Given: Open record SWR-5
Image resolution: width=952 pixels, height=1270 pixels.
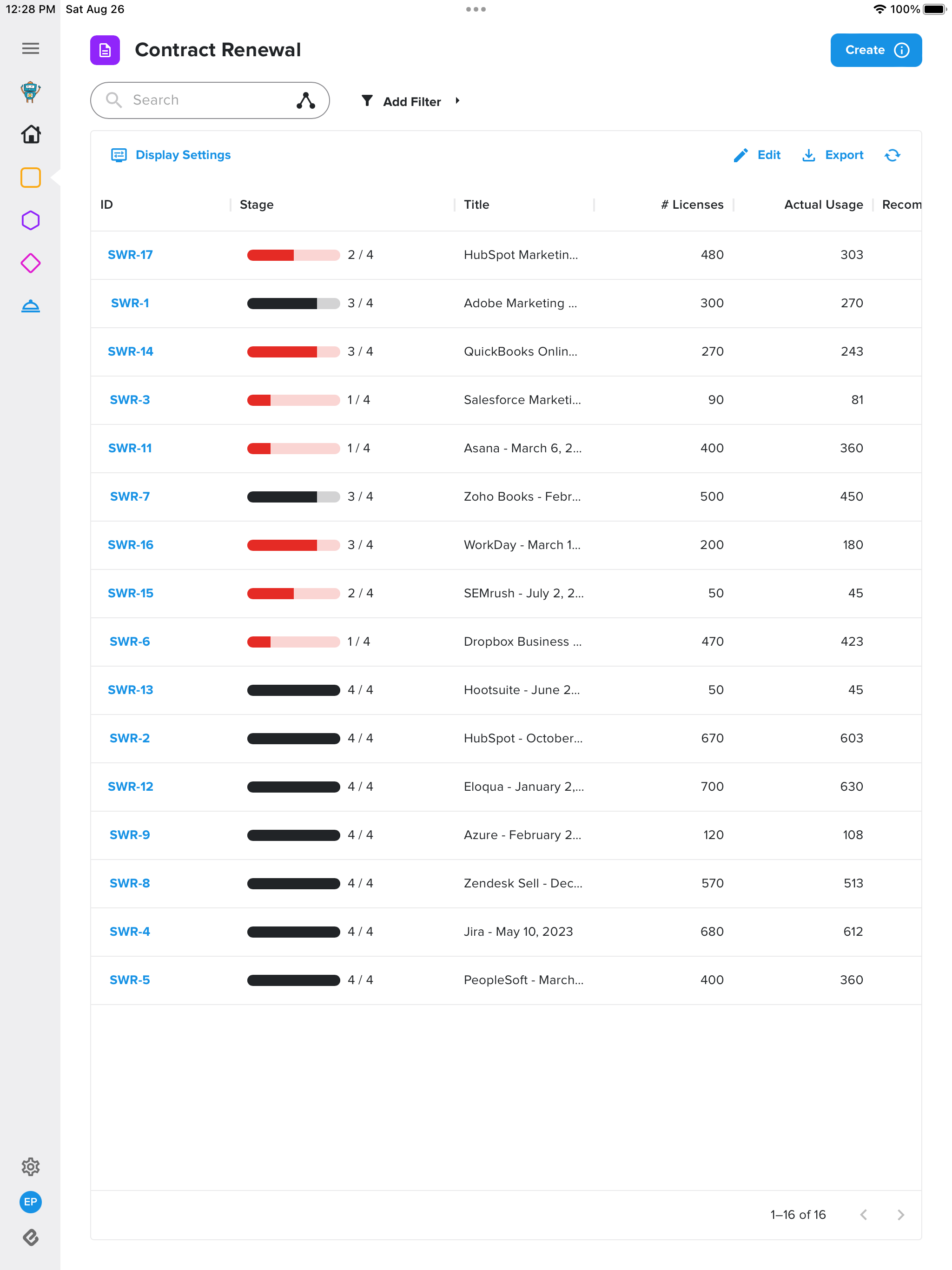Looking at the screenshot, I should click(x=130, y=980).
